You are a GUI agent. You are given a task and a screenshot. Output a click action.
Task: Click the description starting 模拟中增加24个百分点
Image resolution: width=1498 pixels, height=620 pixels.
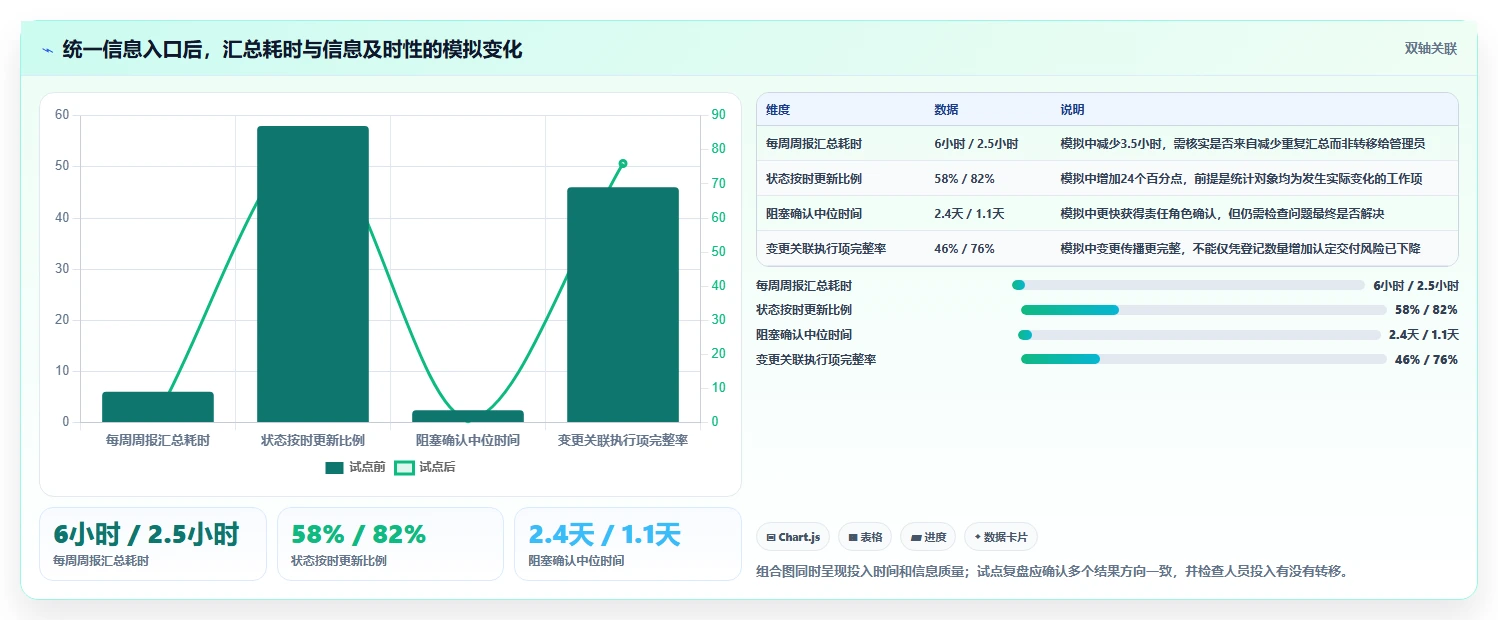1241,179
